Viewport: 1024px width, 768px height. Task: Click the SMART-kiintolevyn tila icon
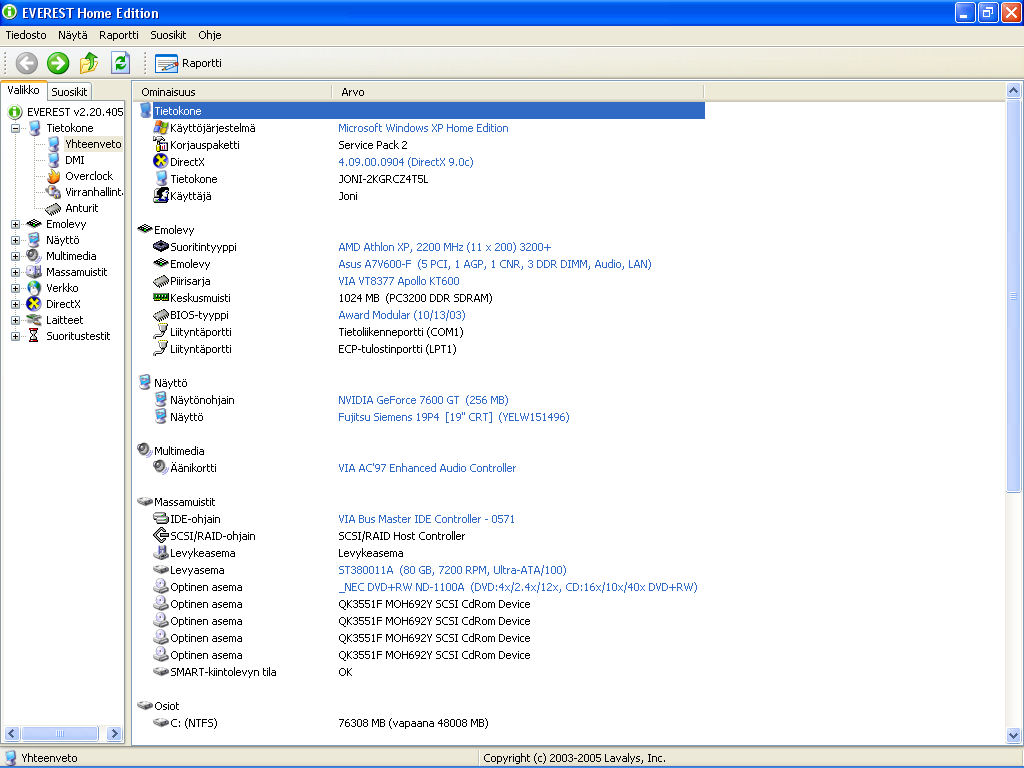click(x=161, y=671)
